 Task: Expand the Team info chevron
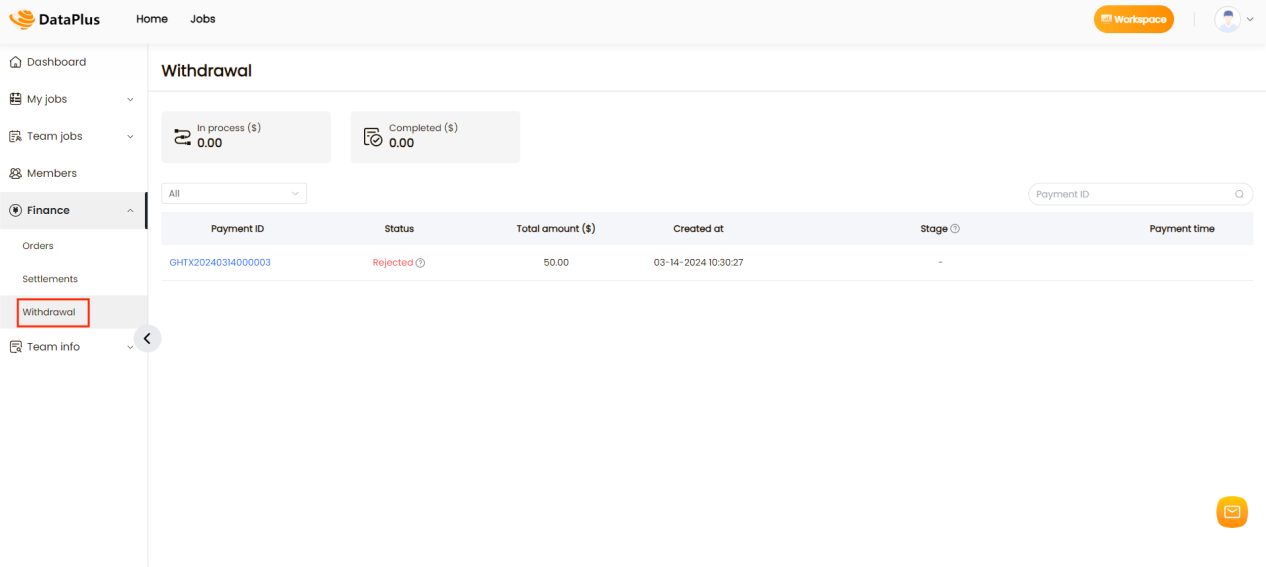point(130,347)
